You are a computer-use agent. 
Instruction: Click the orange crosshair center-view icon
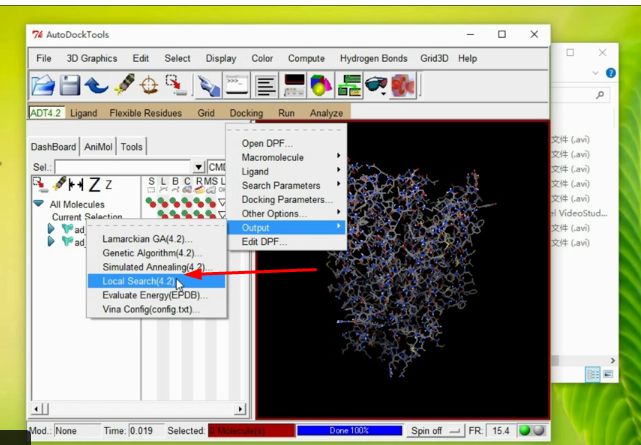point(149,85)
